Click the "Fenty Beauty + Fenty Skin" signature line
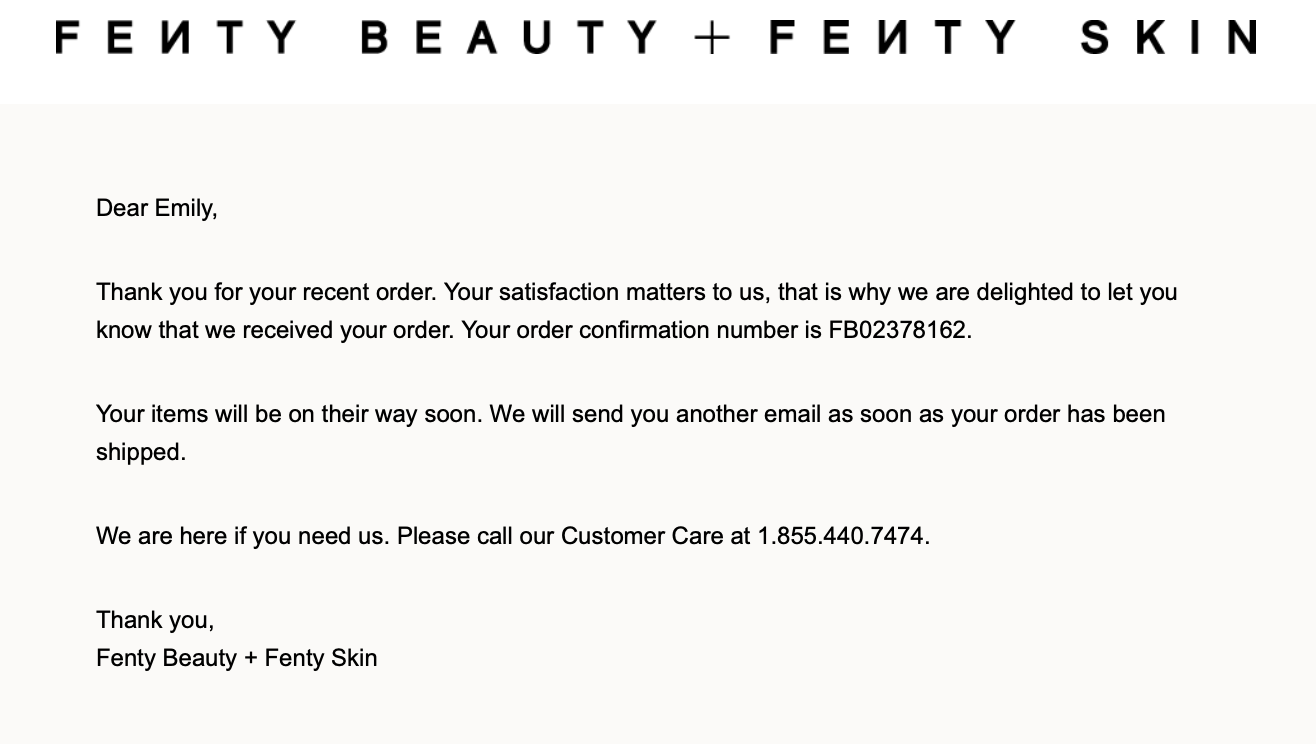 tap(236, 658)
